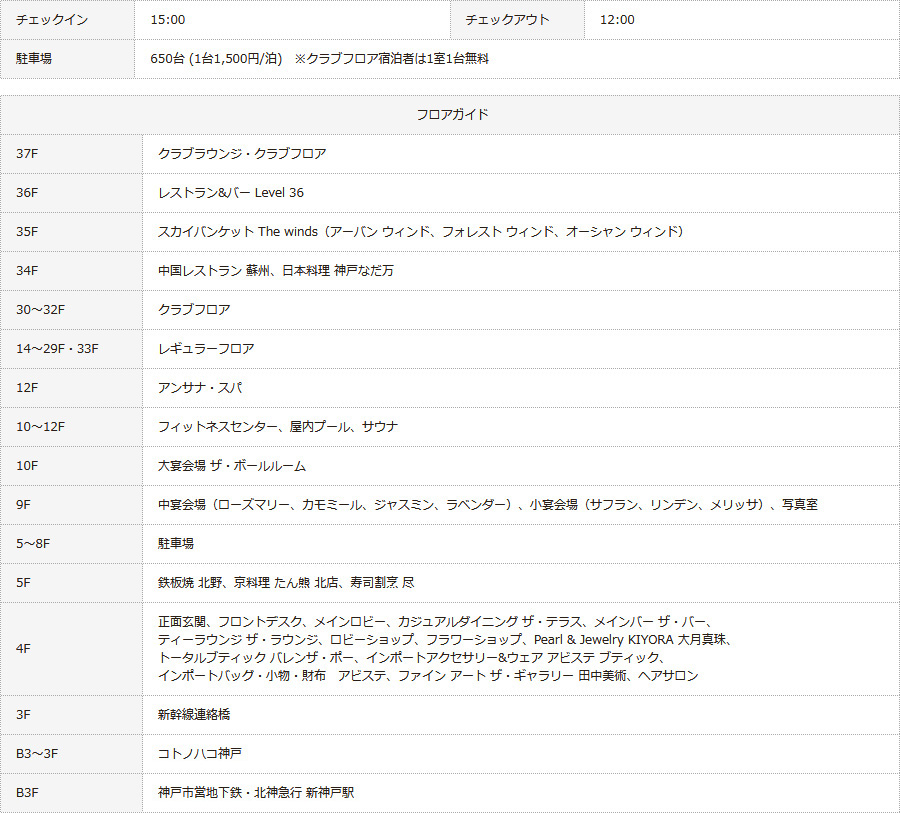Click the 35F floor label
The height and width of the screenshot is (813, 900).
point(27,232)
